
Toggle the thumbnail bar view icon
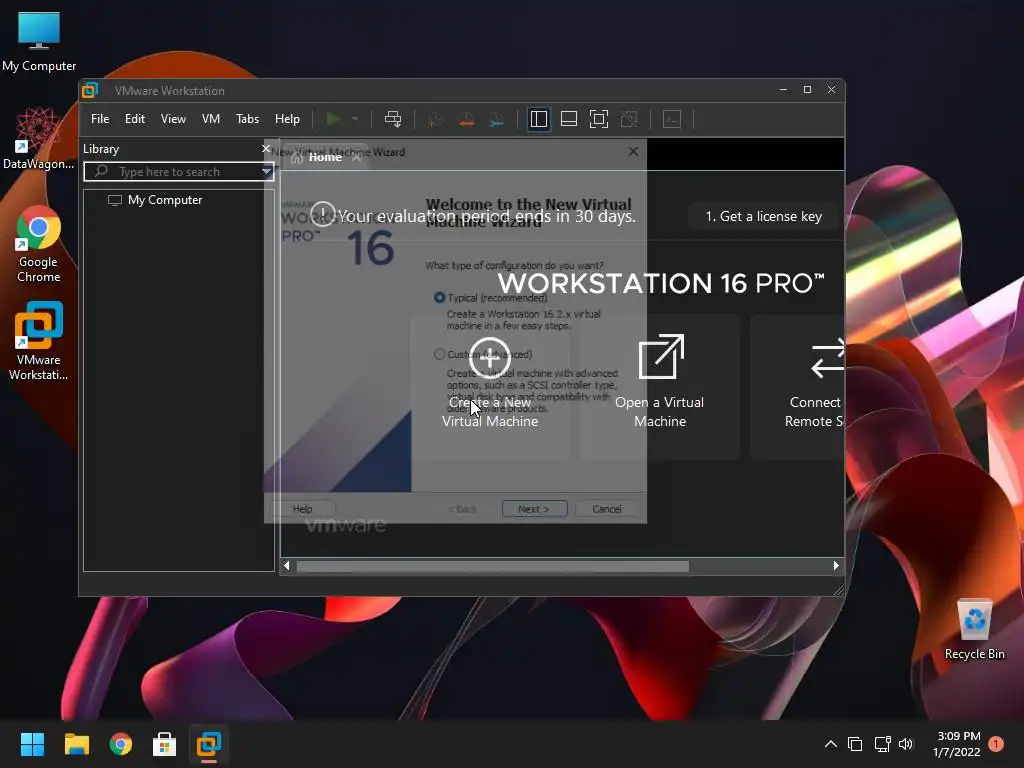click(x=569, y=119)
